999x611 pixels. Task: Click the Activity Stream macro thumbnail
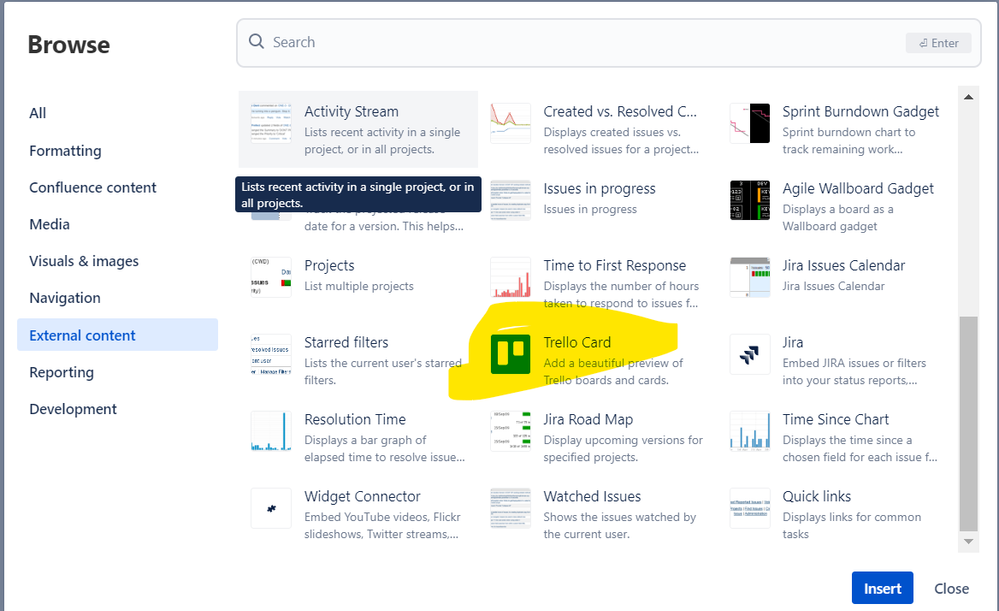tap(271, 124)
